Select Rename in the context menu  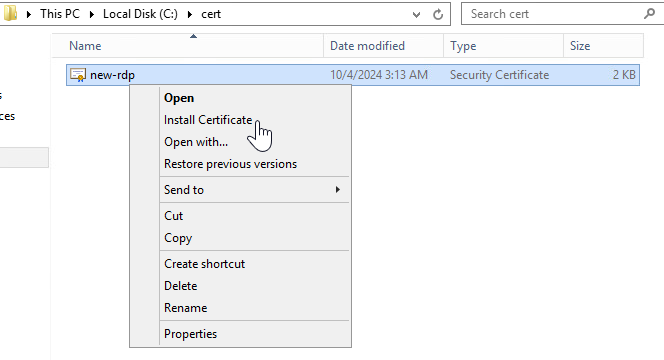(185, 308)
